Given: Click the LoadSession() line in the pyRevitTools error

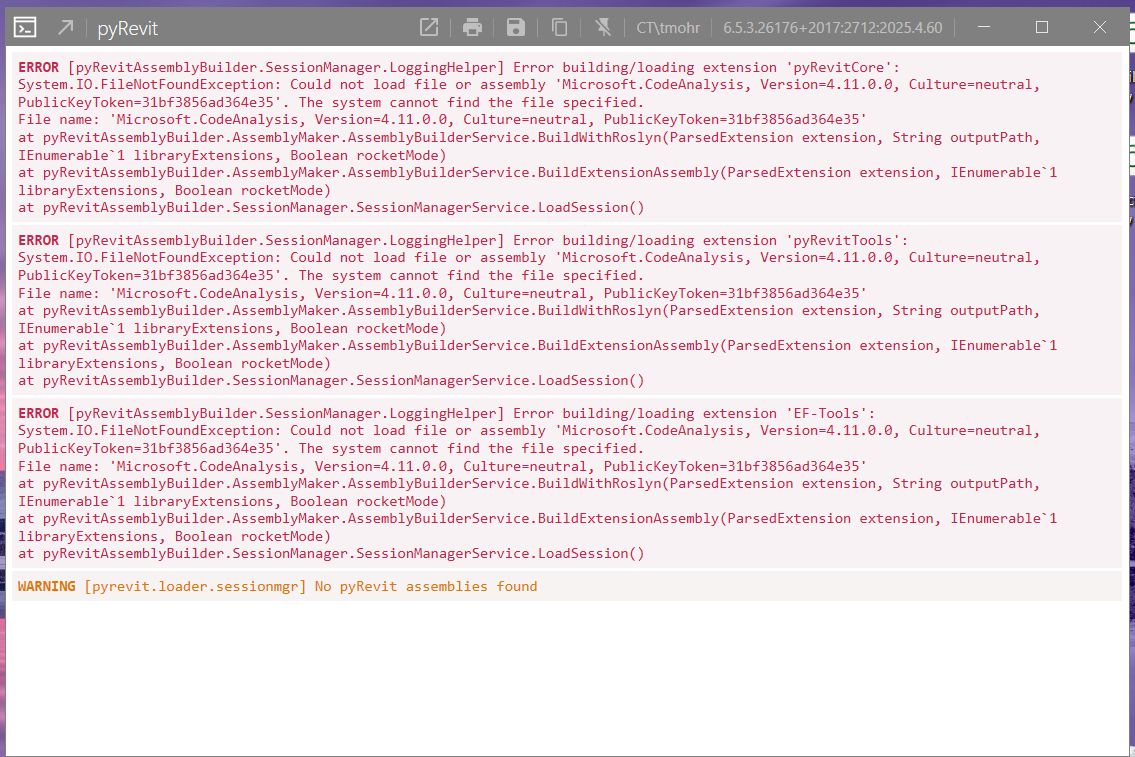Looking at the screenshot, I should click(331, 381).
